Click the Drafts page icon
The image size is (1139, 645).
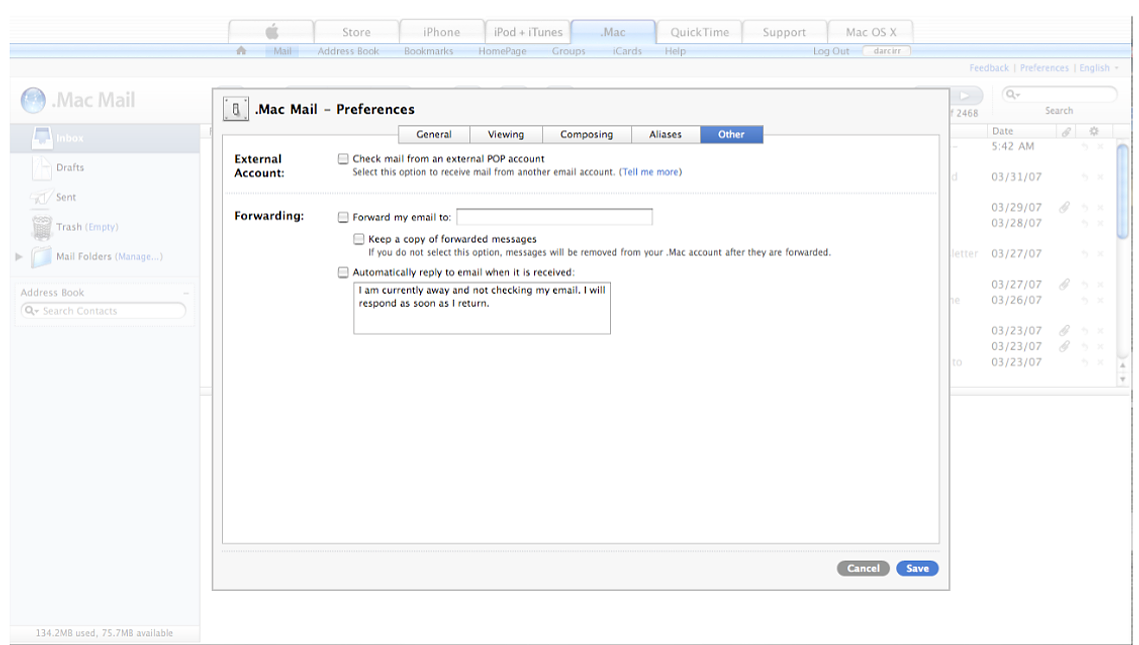[42, 167]
